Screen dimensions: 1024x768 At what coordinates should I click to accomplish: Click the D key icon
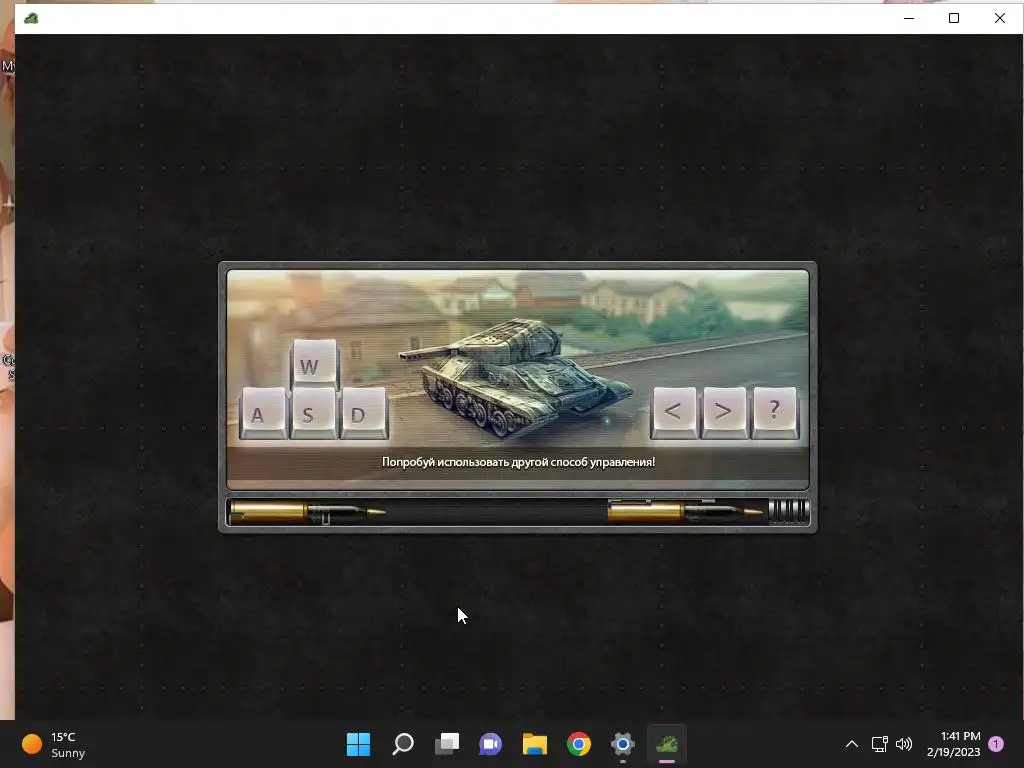coord(364,413)
